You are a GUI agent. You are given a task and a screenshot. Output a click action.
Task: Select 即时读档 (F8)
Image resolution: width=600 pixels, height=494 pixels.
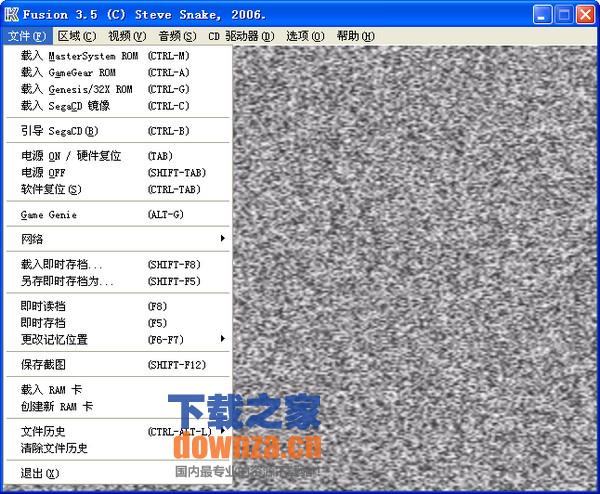pos(118,306)
